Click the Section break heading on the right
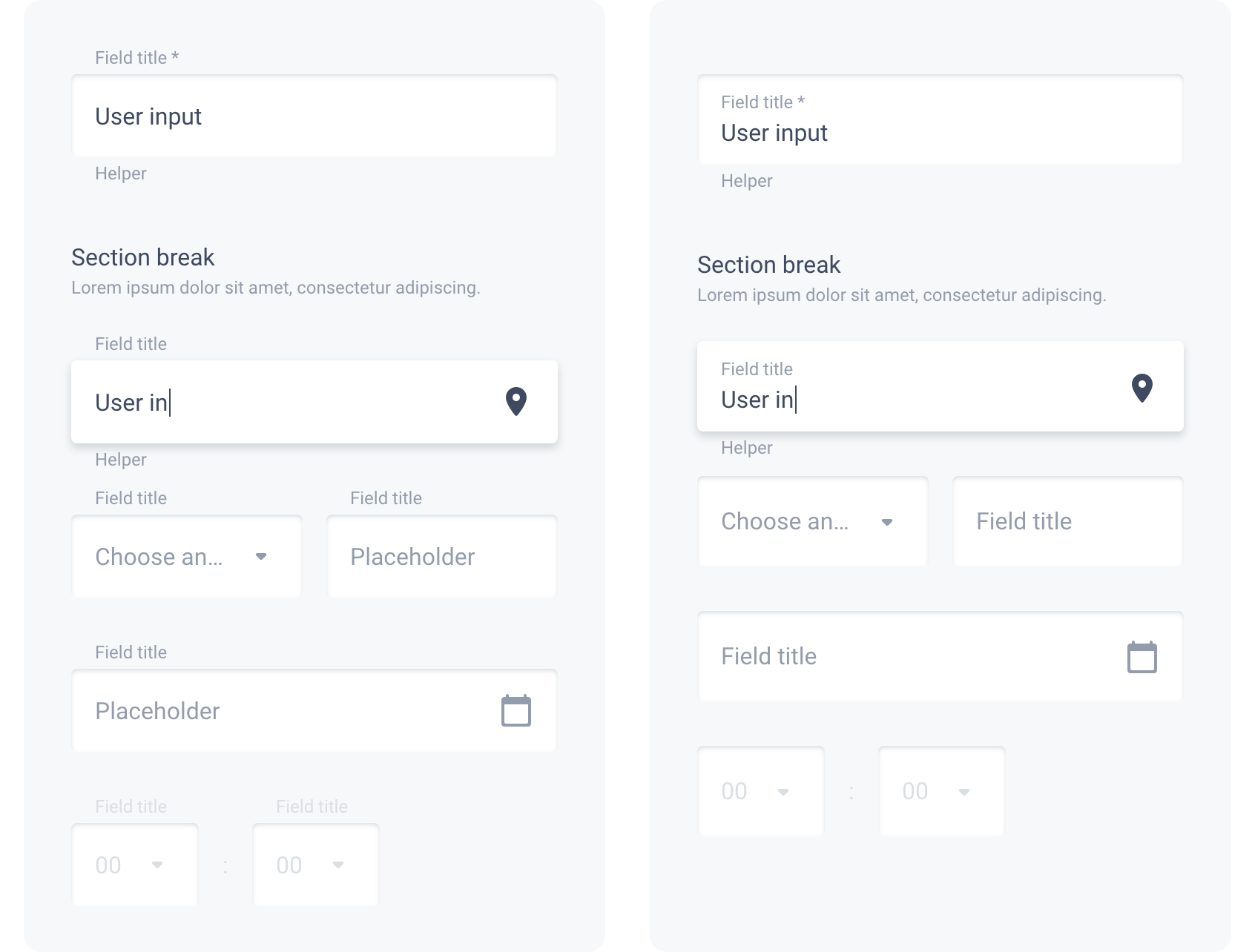This screenshot has width=1255, height=952. click(x=768, y=264)
